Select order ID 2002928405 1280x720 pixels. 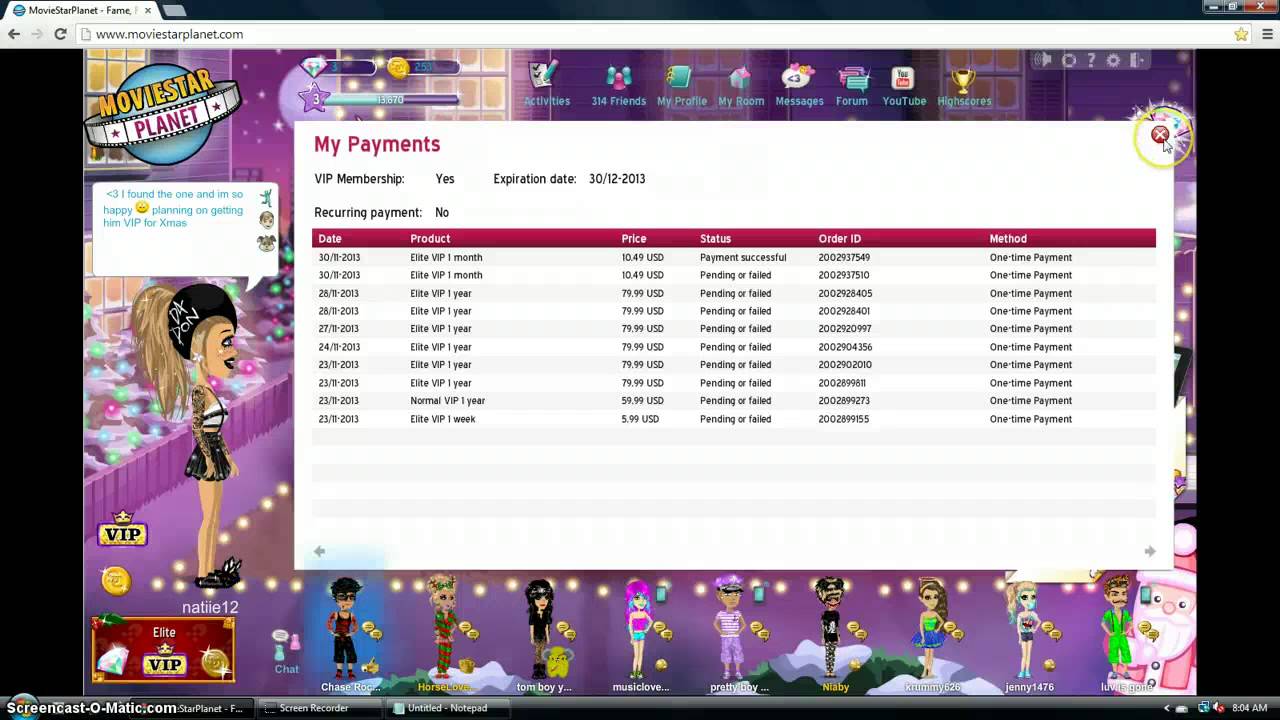[x=845, y=293]
